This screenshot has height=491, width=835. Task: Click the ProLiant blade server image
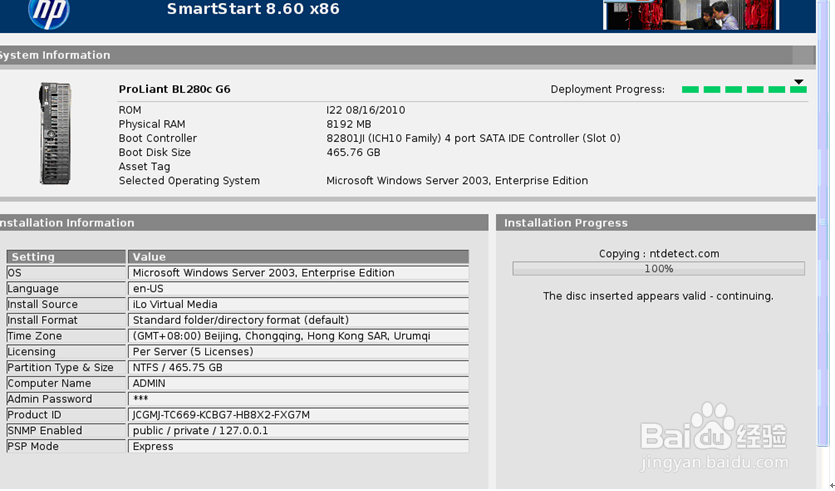pos(55,133)
